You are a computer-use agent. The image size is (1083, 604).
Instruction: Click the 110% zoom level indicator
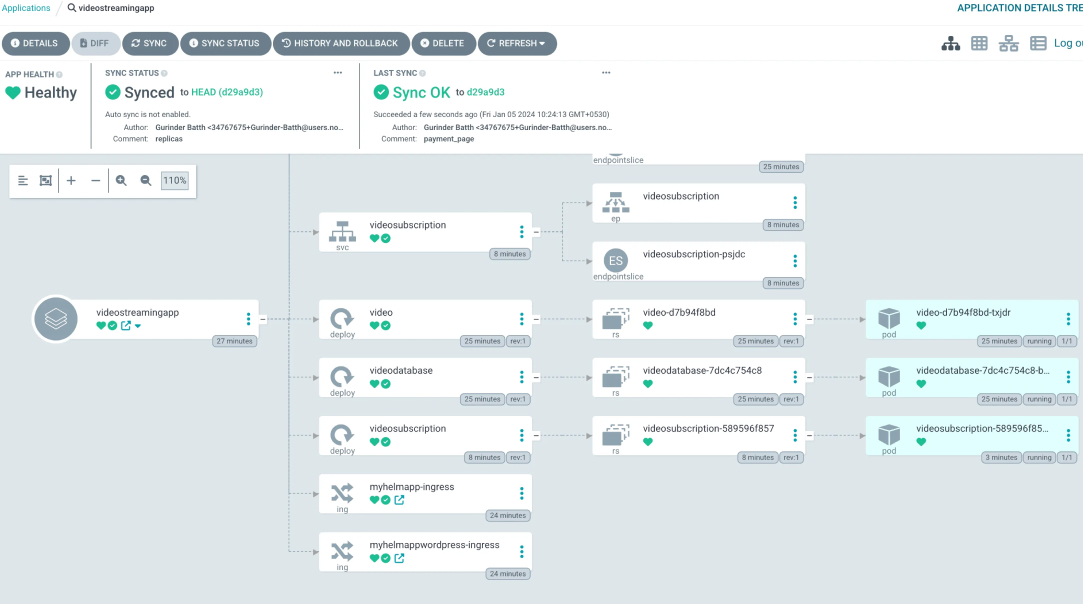(175, 181)
